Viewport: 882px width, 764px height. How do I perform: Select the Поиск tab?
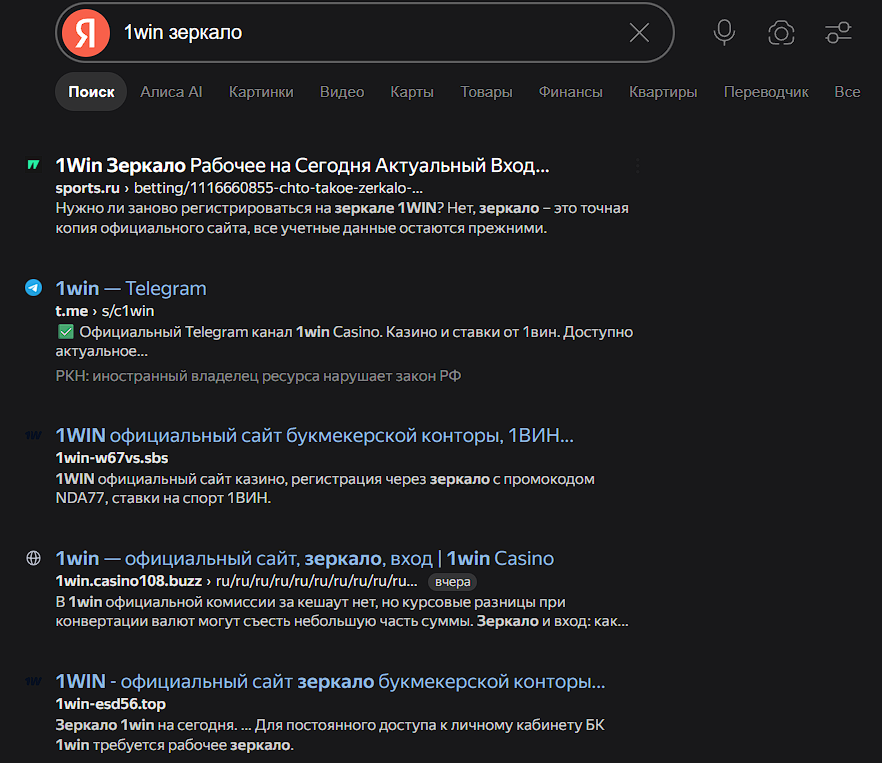coord(91,92)
